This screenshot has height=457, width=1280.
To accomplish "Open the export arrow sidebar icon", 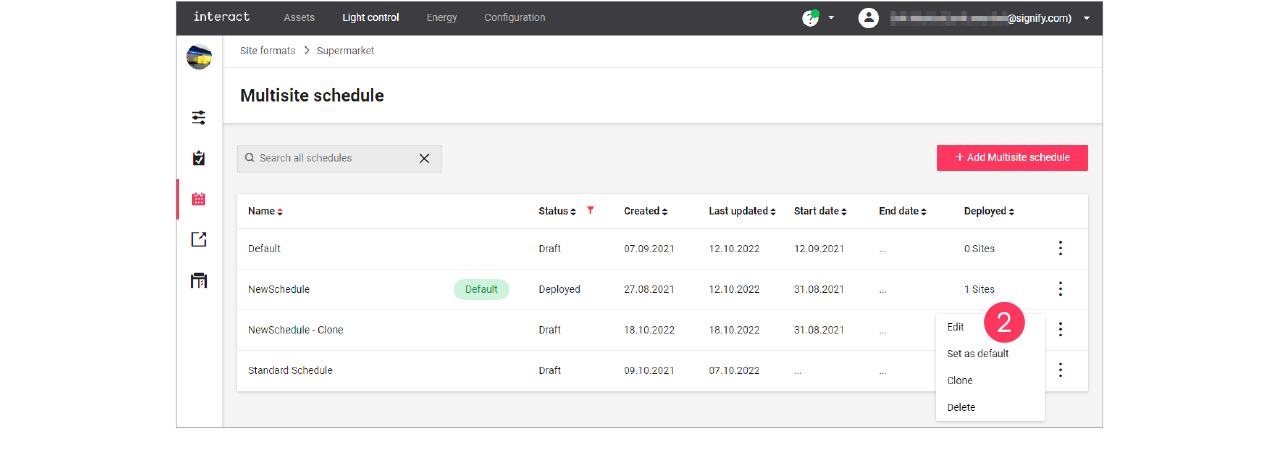I will [199, 239].
